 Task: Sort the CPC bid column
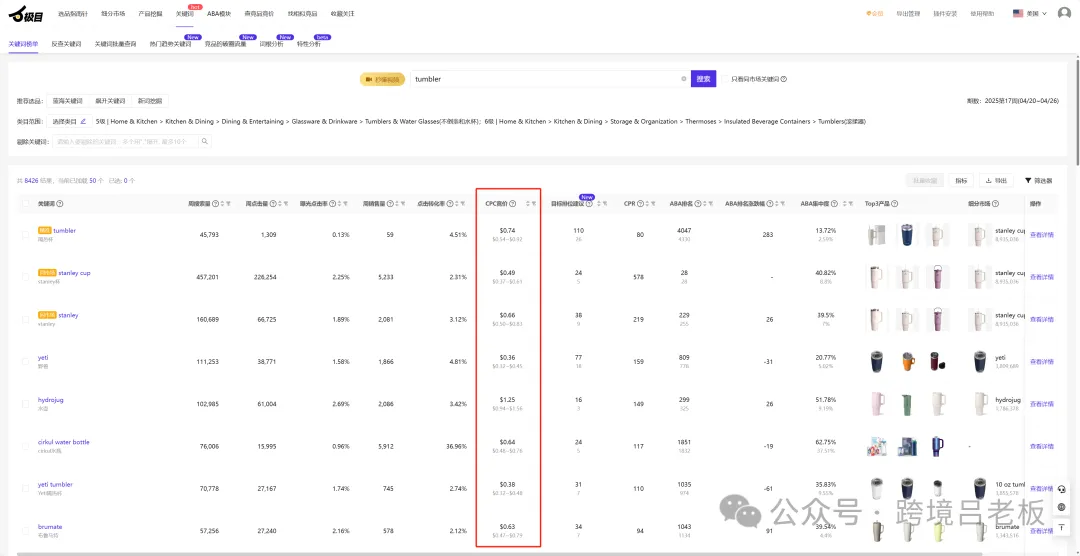(x=528, y=204)
